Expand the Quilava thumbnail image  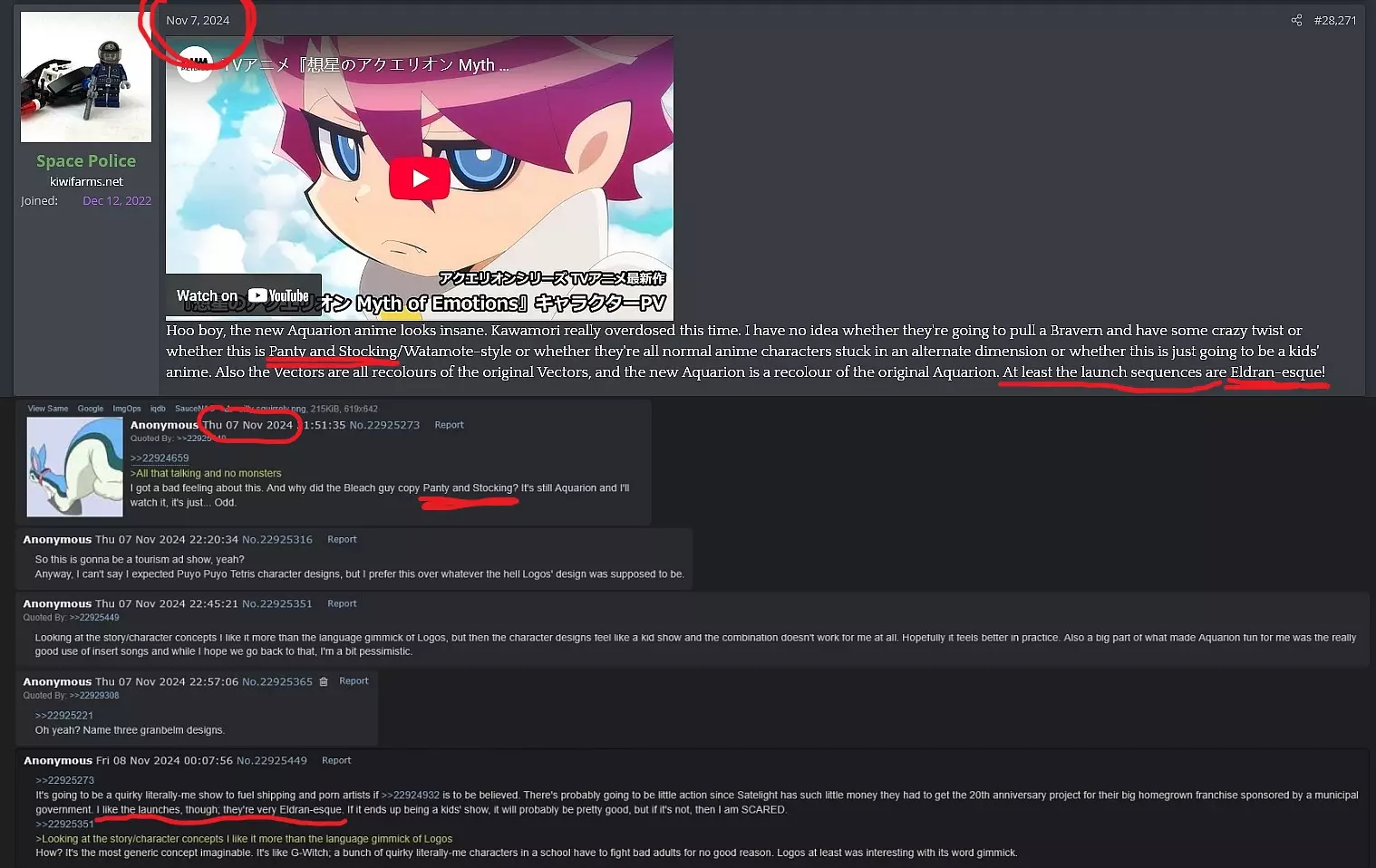click(x=74, y=467)
